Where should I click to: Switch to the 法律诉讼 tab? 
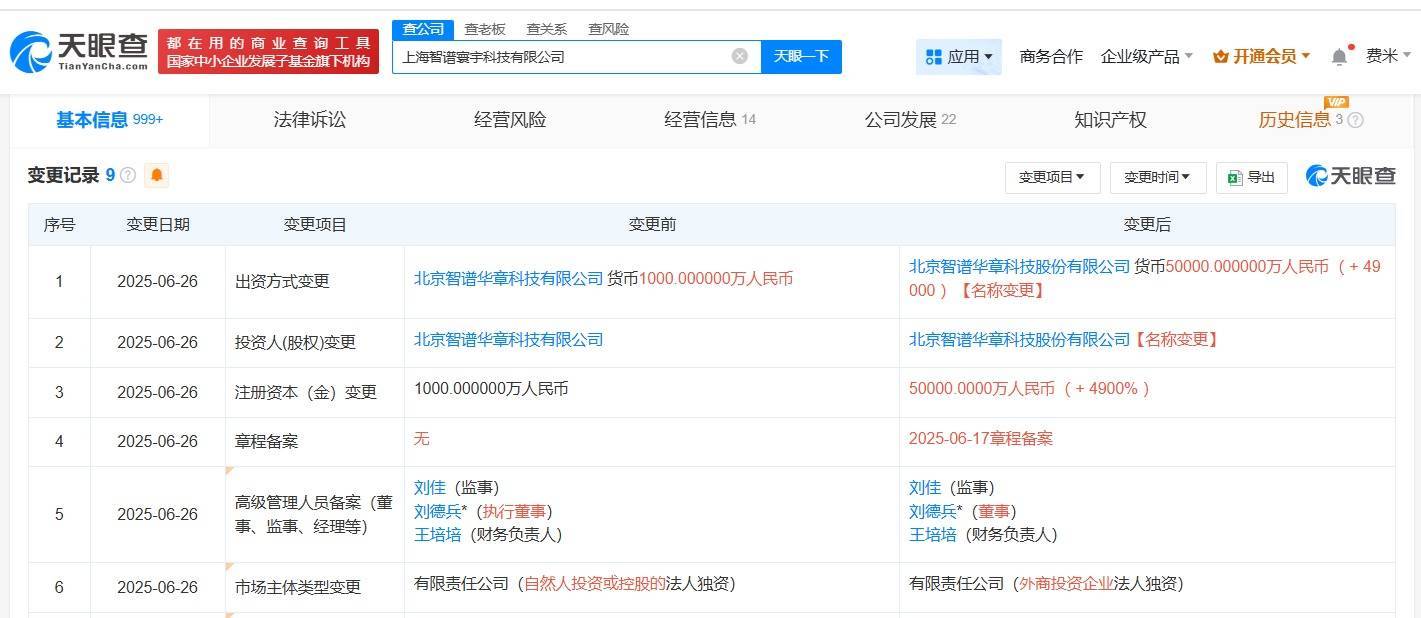pos(310,120)
